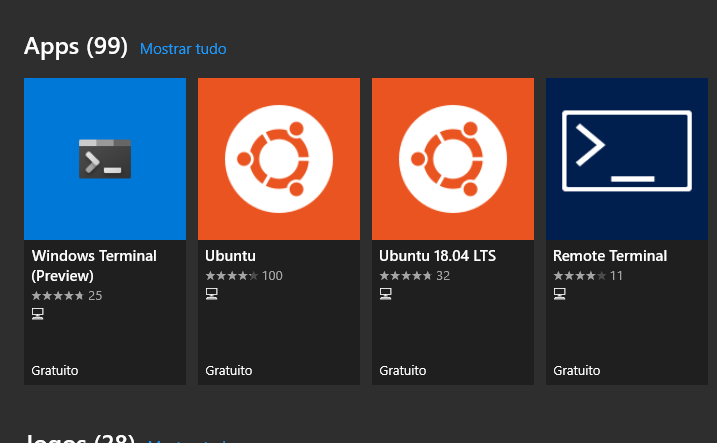Screen dimensions: 717x443
Task: Click the PC device icon under Windows Terminal
Action: coord(38,314)
